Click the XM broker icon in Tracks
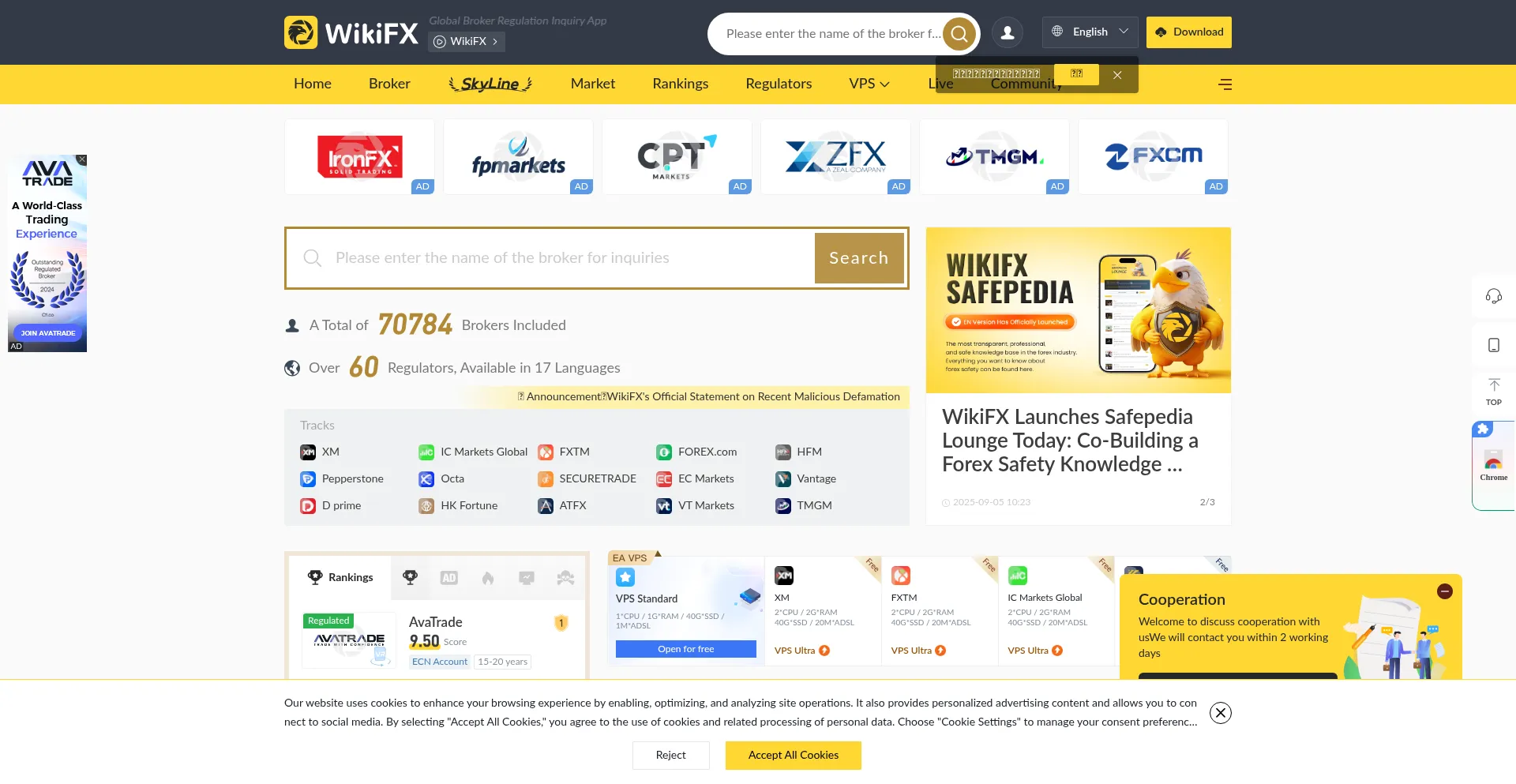Viewport: 1516px width, 784px height. click(x=308, y=452)
